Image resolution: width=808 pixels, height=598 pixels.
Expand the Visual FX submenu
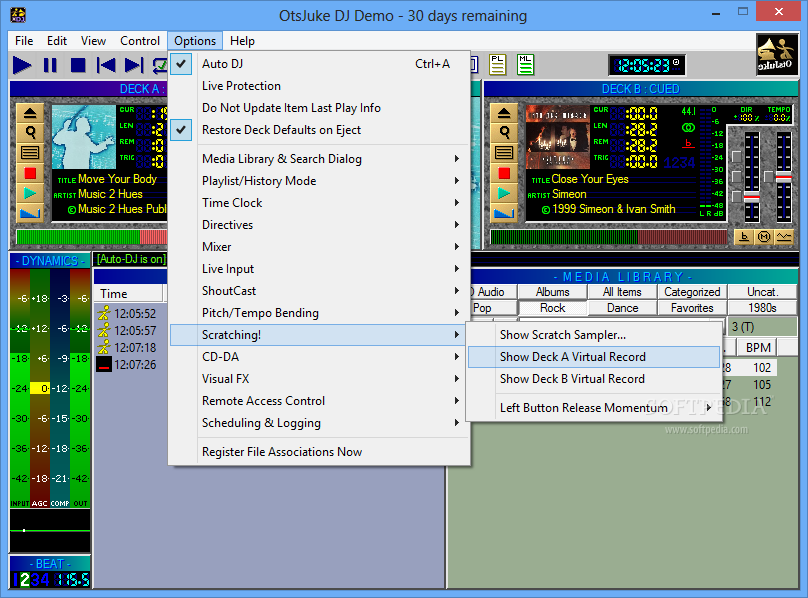point(319,379)
